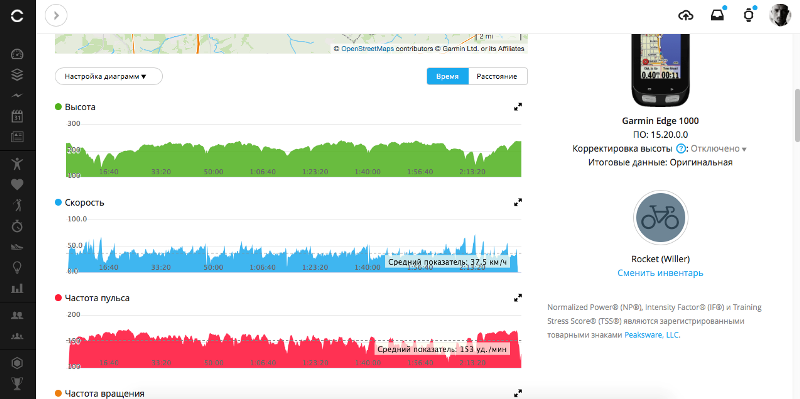Click the Средний показатель 37,5 км/ч label
This screenshot has height=399, width=800.
coord(447,262)
